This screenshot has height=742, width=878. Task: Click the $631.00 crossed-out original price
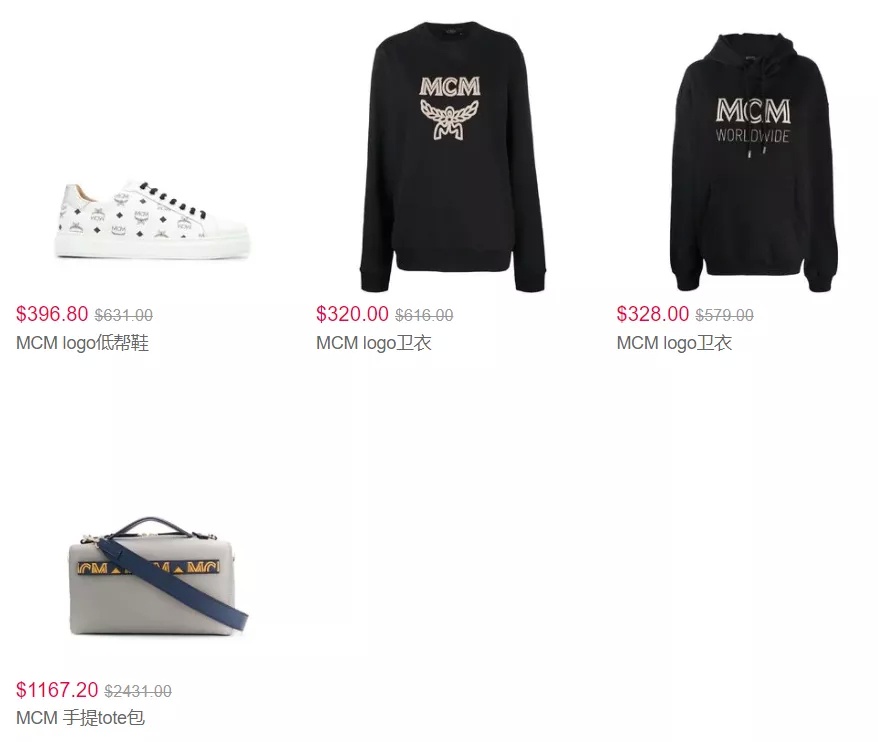pos(124,315)
